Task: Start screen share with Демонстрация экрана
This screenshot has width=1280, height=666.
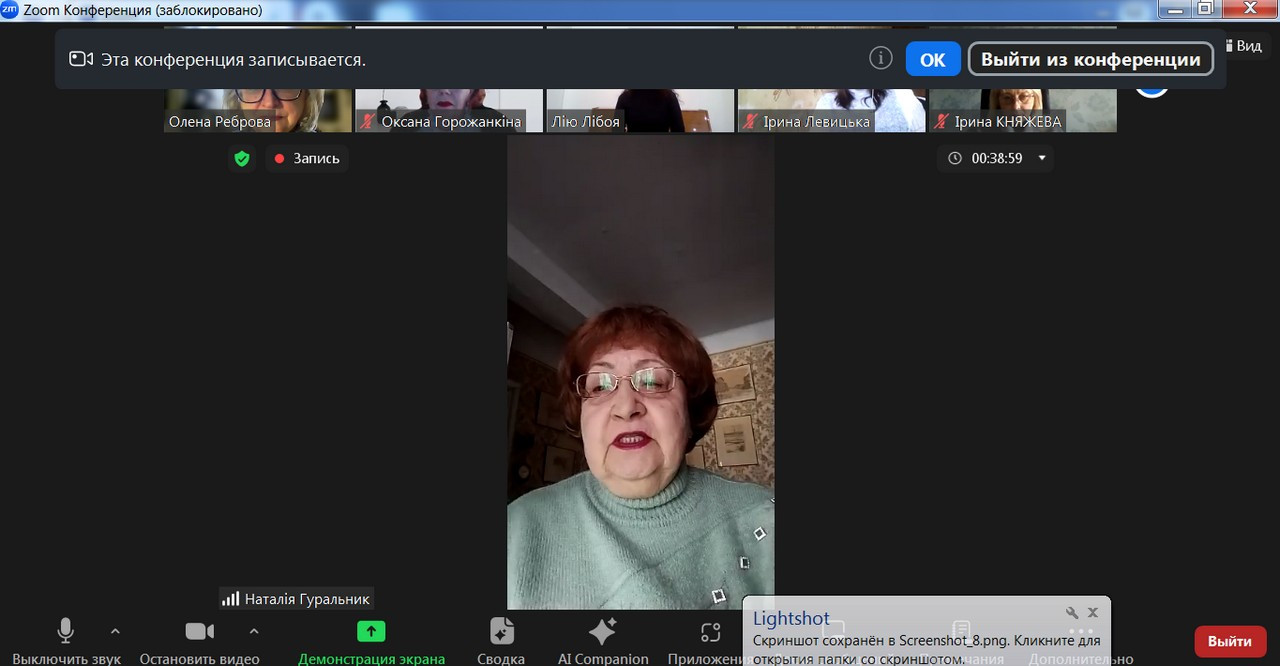Action: pos(371,631)
